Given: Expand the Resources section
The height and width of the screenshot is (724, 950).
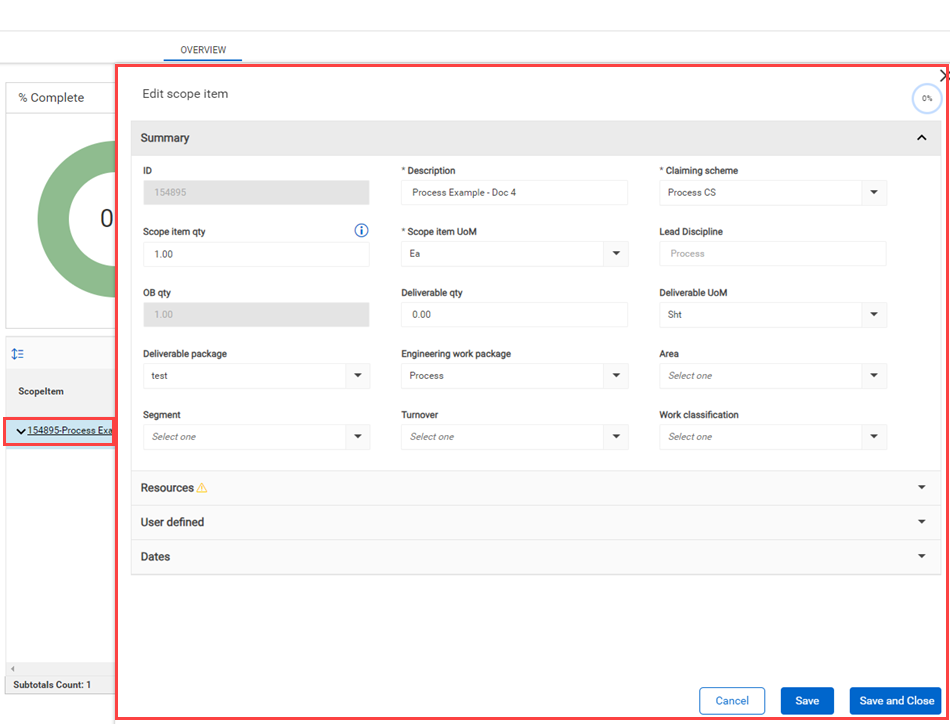Looking at the screenshot, I should [921, 488].
